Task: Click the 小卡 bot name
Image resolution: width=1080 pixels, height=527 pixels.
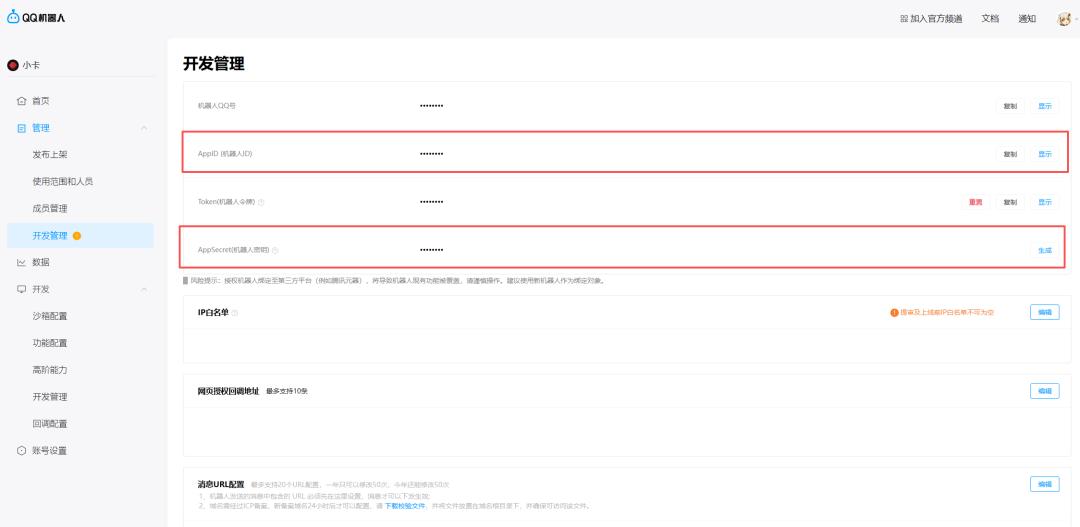Action: coord(31,65)
